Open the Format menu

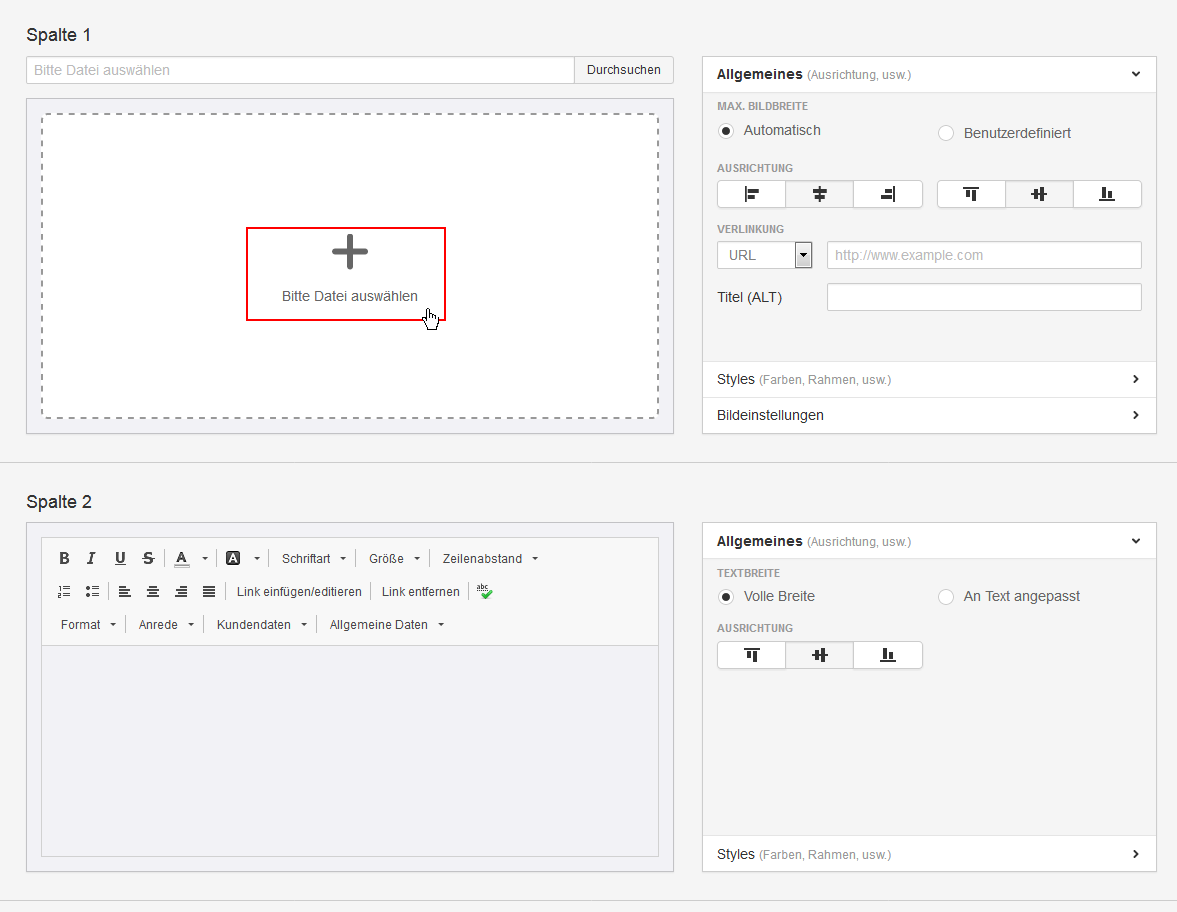88,625
